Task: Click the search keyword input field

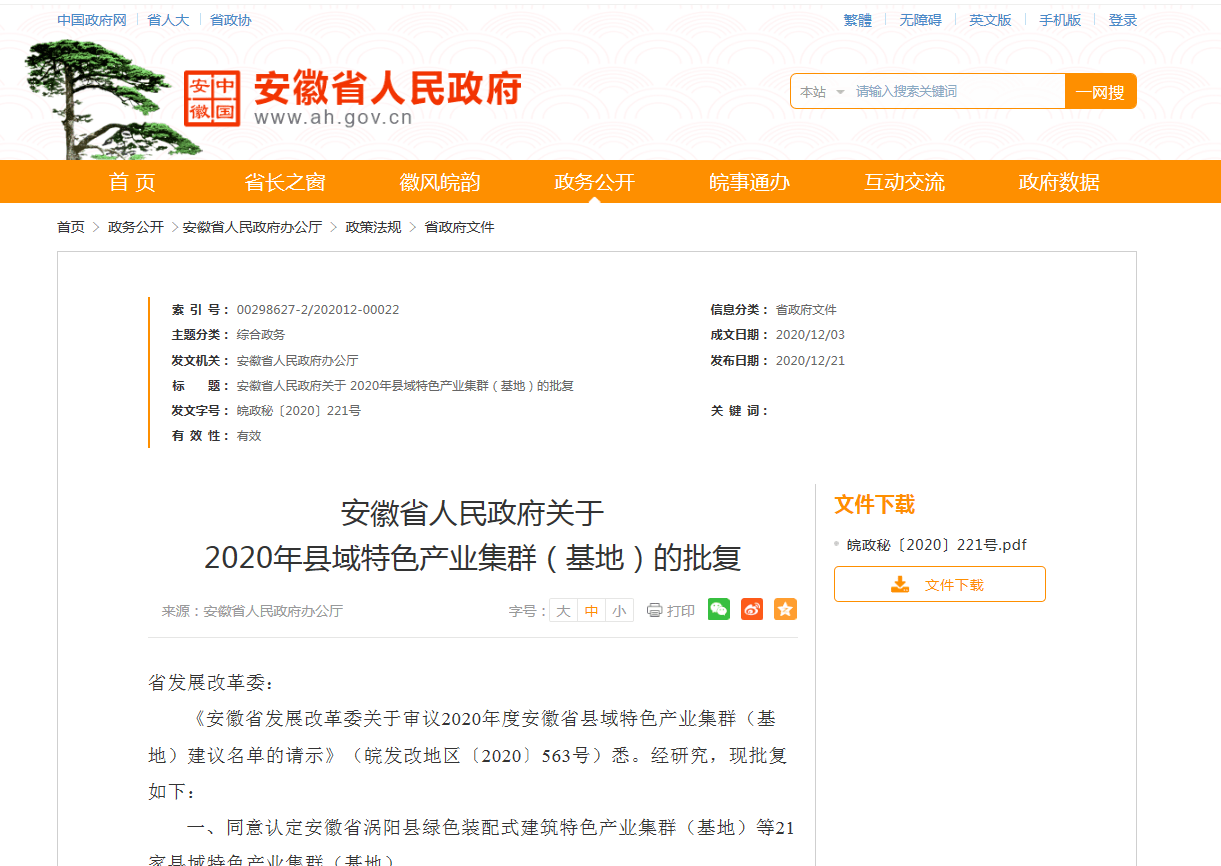Action: [x=950, y=90]
